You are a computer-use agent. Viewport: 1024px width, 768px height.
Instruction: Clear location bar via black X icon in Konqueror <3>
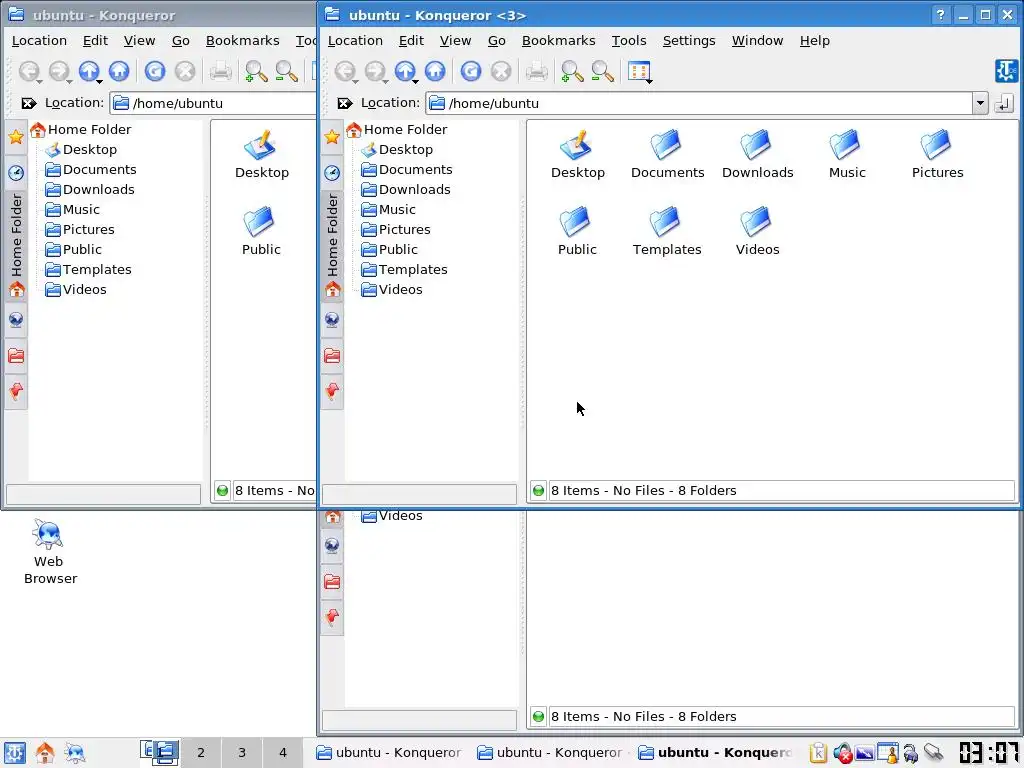(344, 103)
